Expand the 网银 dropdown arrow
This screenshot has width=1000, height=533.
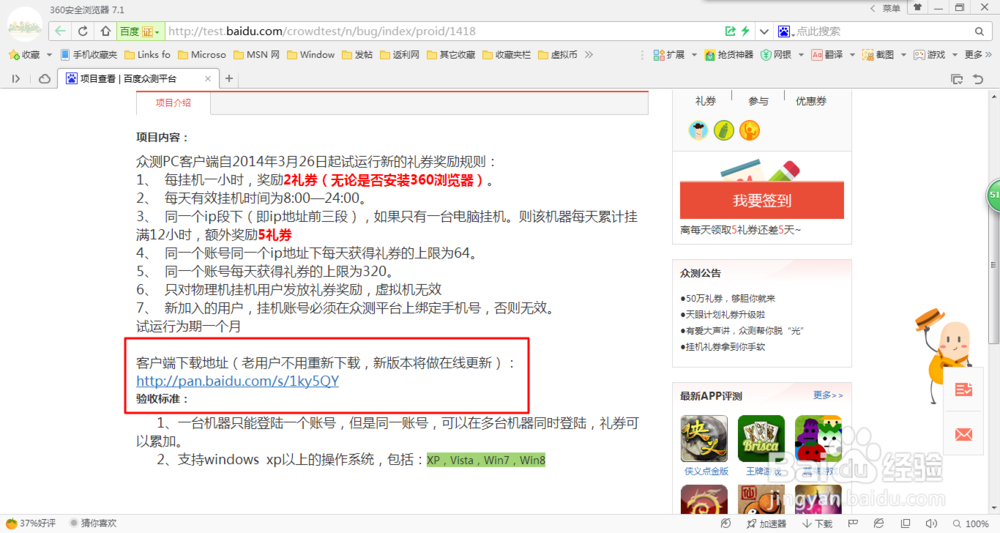[x=801, y=55]
